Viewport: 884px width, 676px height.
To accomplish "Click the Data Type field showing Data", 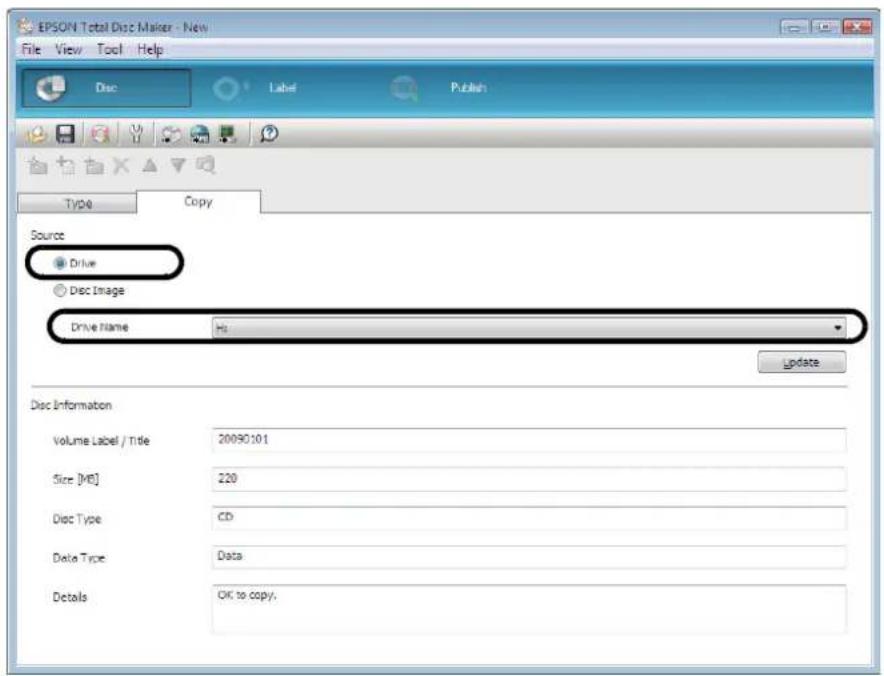I will click(x=529, y=556).
